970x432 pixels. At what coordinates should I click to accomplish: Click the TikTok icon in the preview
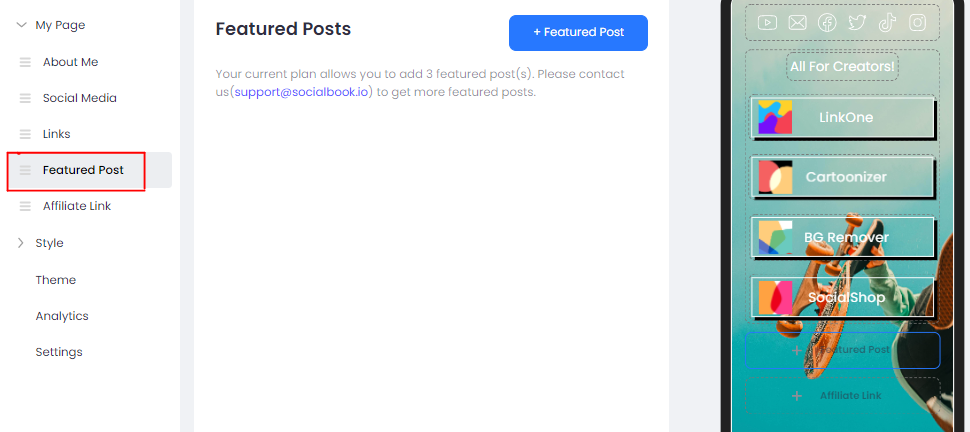(x=887, y=22)
